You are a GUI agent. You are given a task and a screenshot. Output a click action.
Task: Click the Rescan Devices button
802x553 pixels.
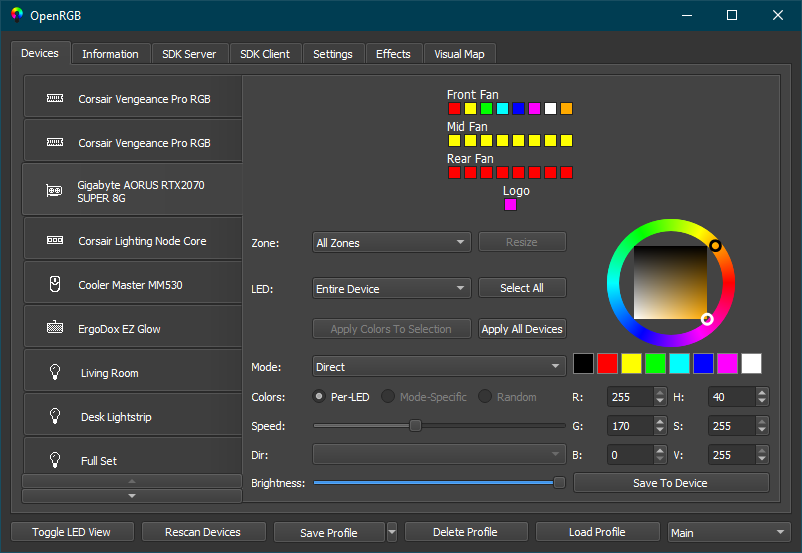pyautogui.click(x=203, y=532)
